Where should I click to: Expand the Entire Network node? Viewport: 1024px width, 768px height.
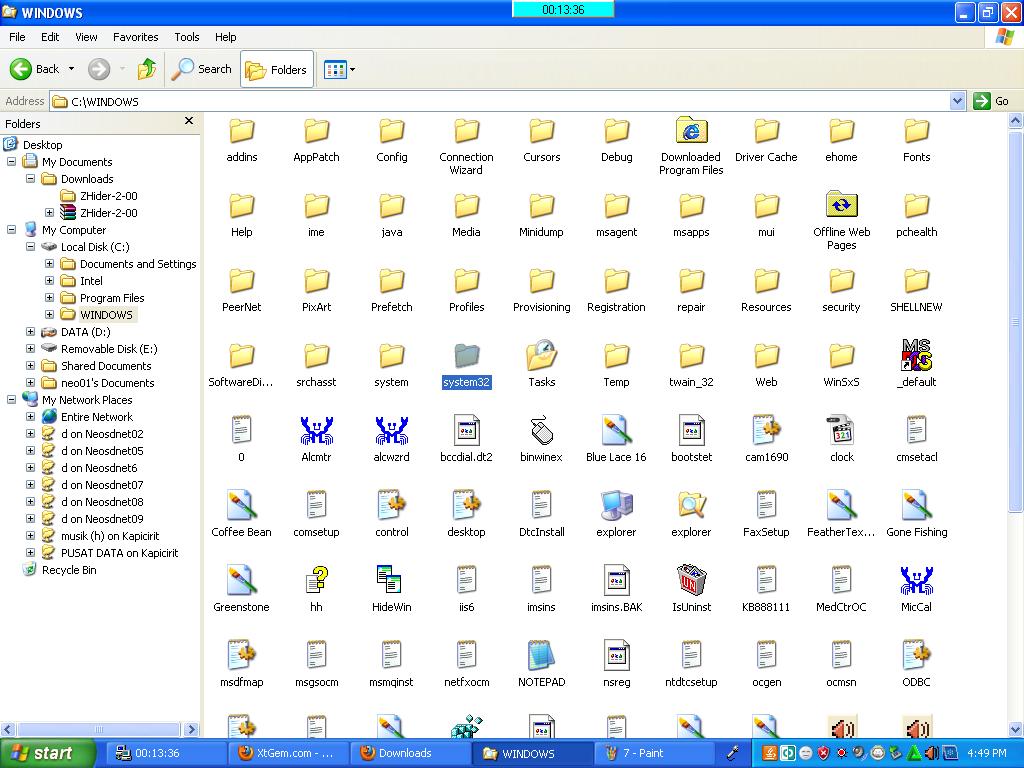click(x=30, y=417)
